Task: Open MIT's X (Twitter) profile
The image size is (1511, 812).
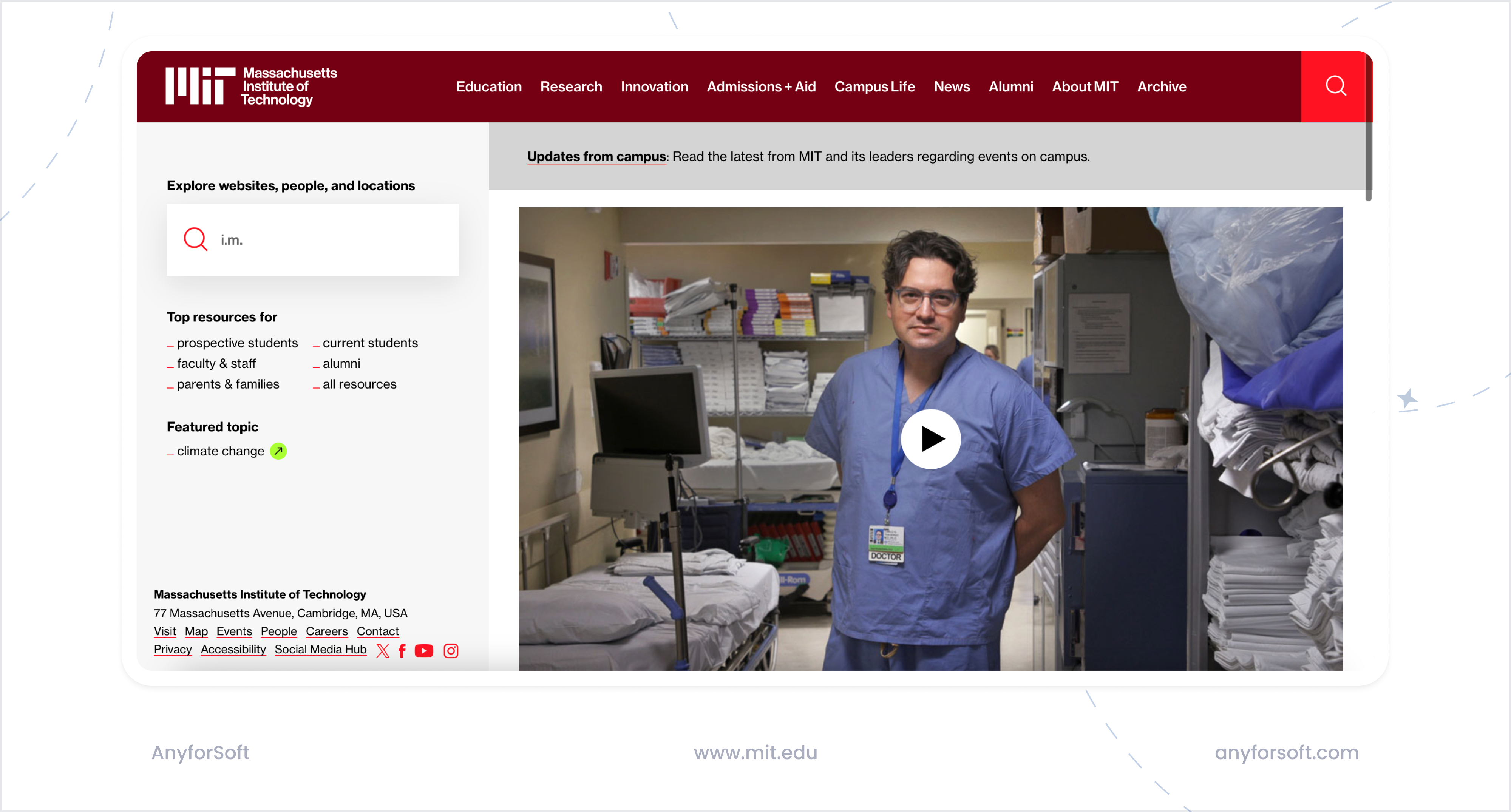Action: (x=382, y=650)
